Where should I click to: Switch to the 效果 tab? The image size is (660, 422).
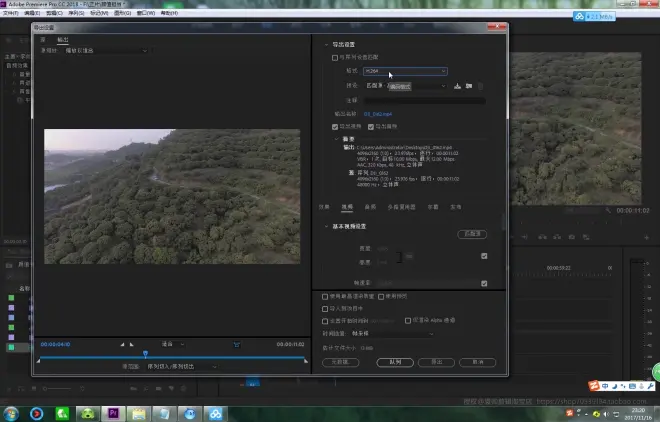(324, 207)
